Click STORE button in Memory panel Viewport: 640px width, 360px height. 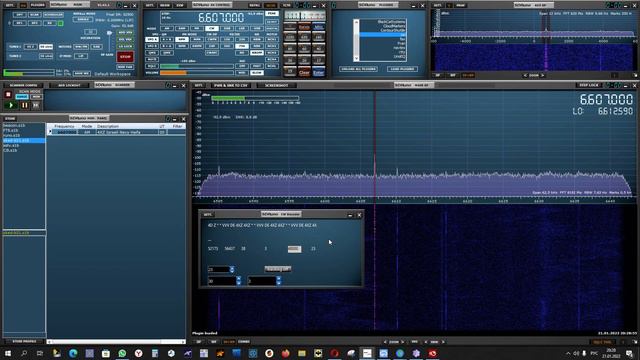[10, 119]
